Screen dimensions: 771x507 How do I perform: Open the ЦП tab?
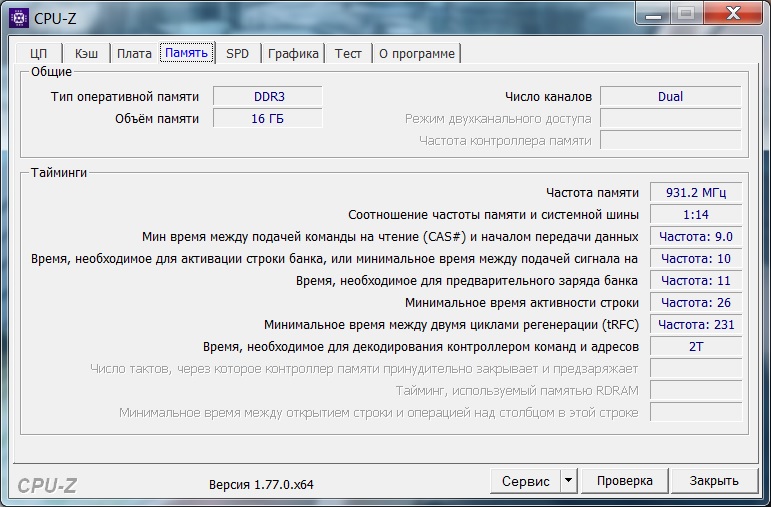pyautogui.click(x=39, y=54)
